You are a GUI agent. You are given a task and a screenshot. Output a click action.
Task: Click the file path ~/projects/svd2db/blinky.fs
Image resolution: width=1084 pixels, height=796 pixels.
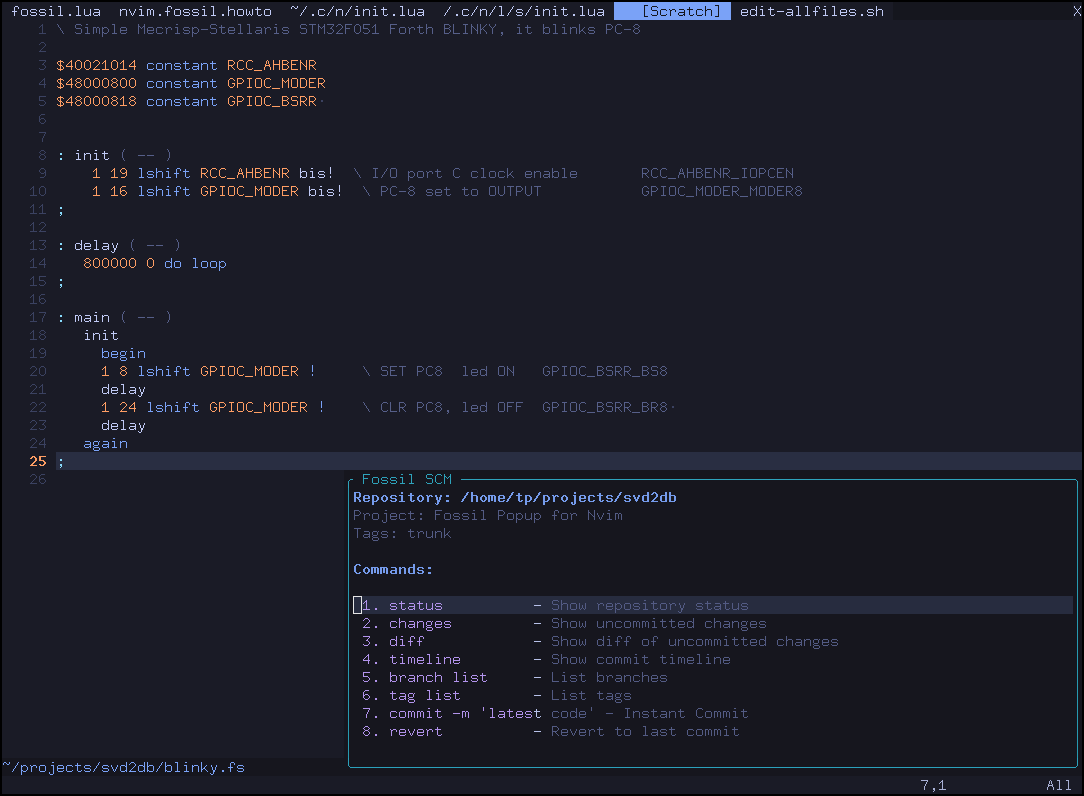point(123,767)
